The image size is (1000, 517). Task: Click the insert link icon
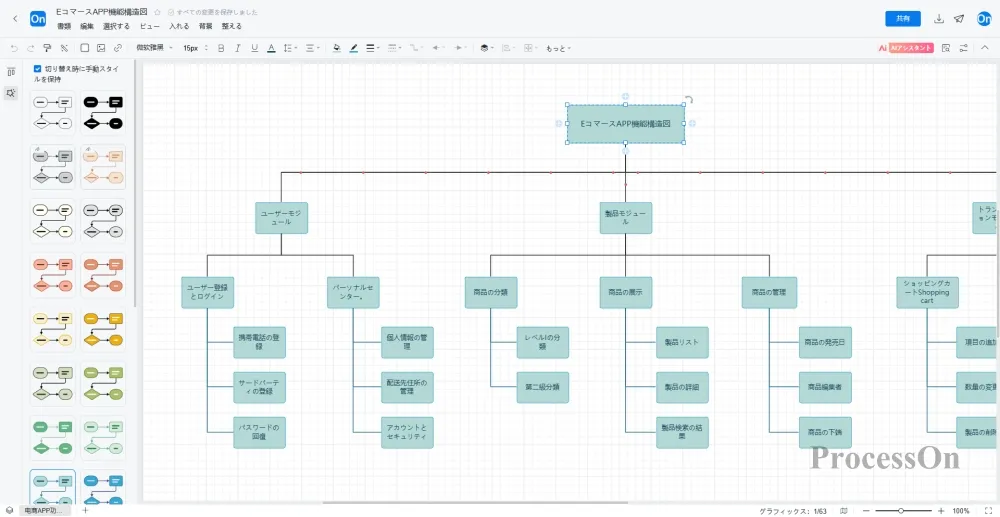pyautogui.click(x=118, y=47)
